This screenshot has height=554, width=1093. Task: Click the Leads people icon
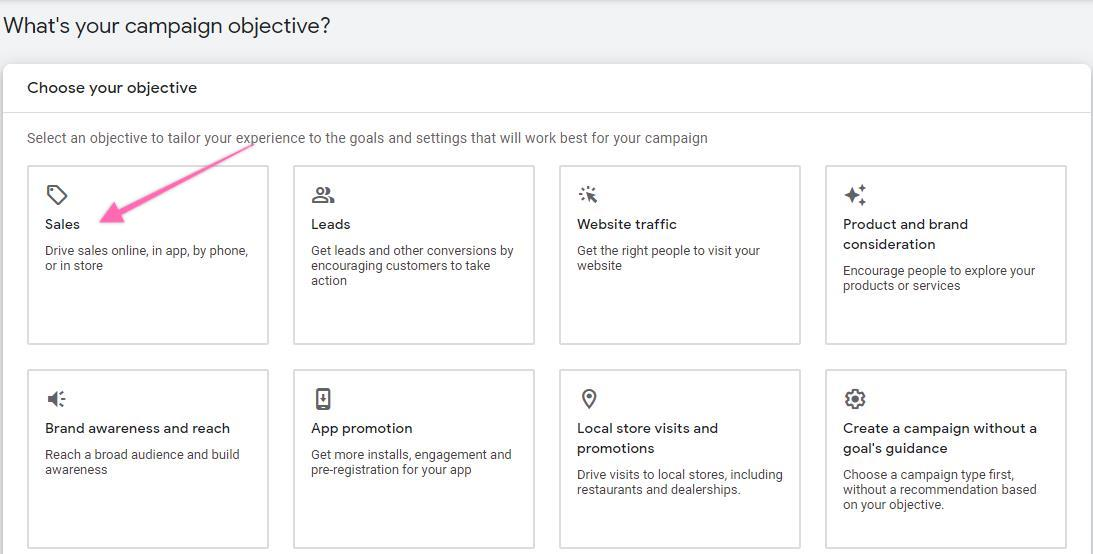click(x=323, y=195)
